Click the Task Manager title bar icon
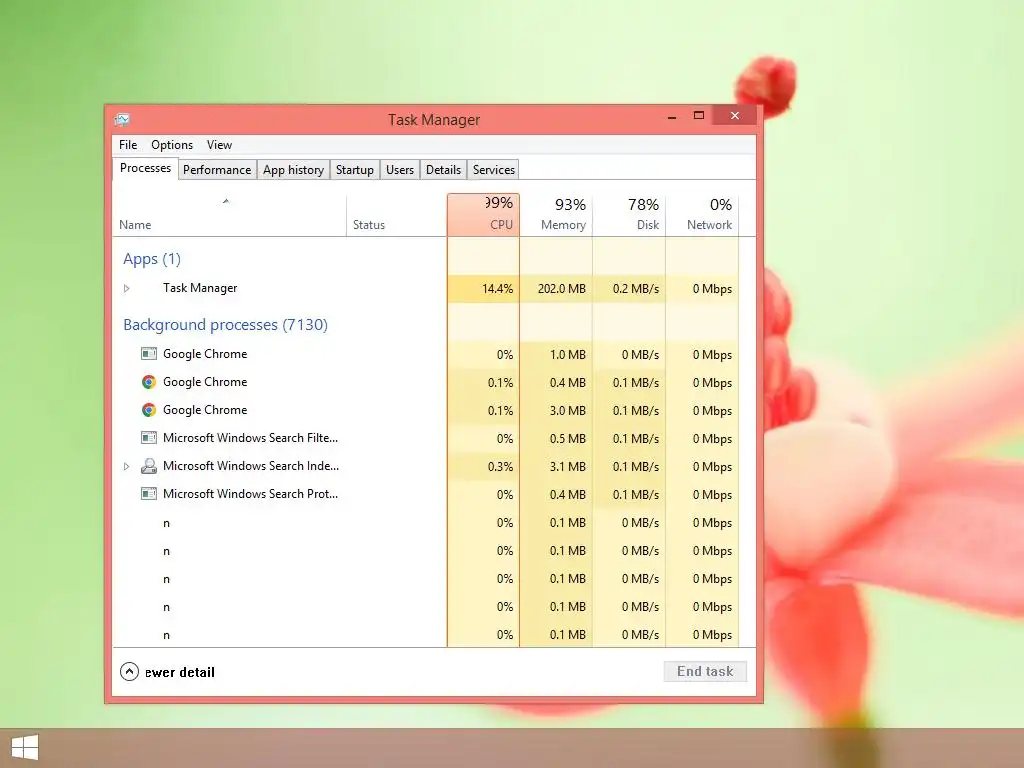The height and width of the screenshot is (768, 1024). pos(122,120)
